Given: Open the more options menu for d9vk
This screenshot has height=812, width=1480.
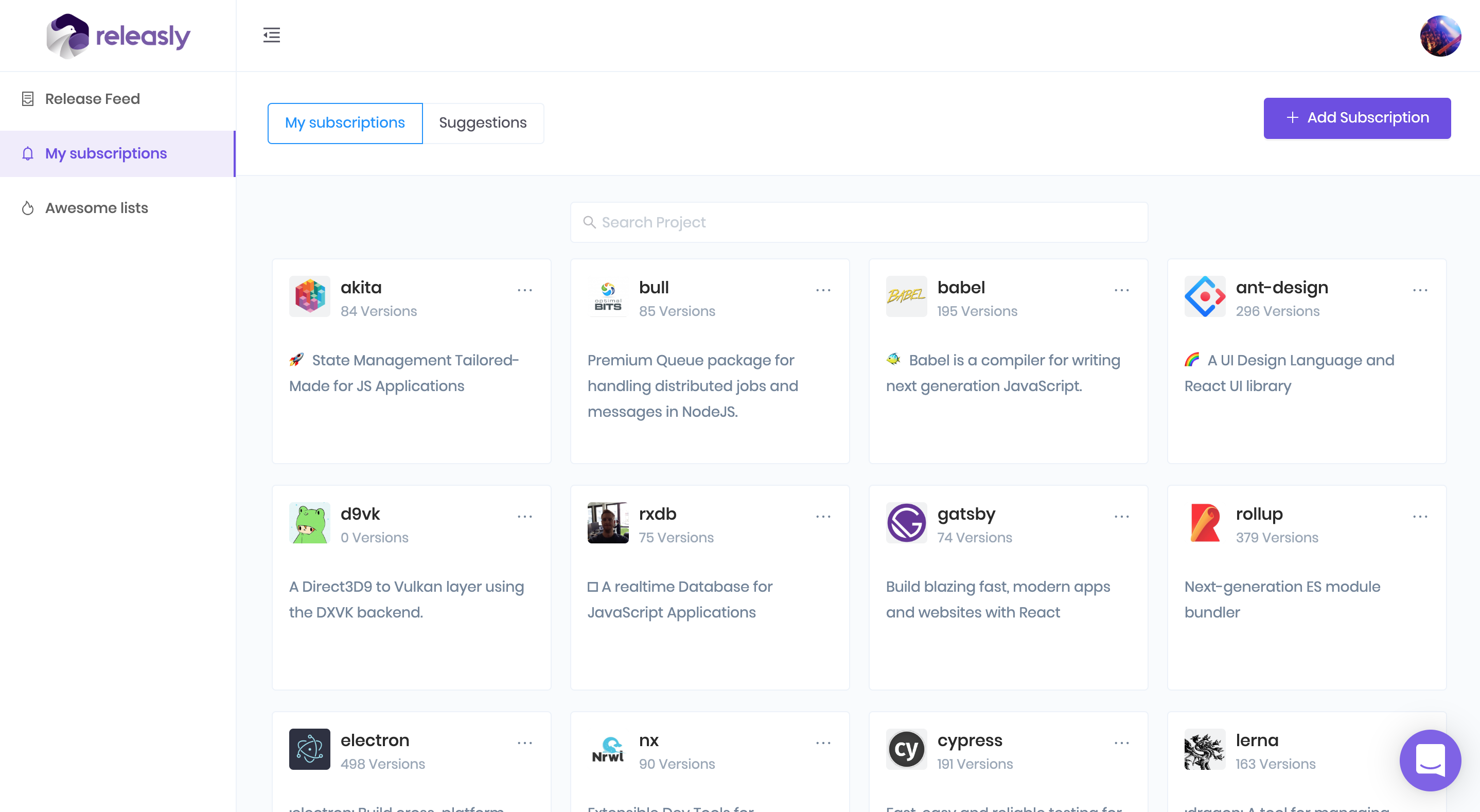Looking at the screenshot, I should [524, 517].
